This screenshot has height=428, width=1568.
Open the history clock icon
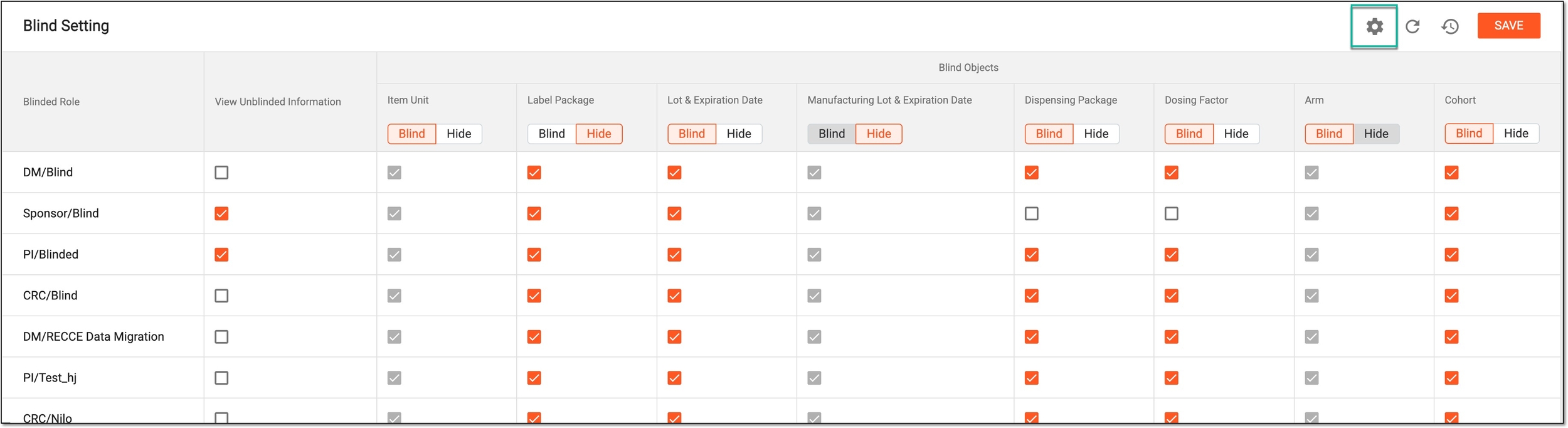pos(1450,26)
